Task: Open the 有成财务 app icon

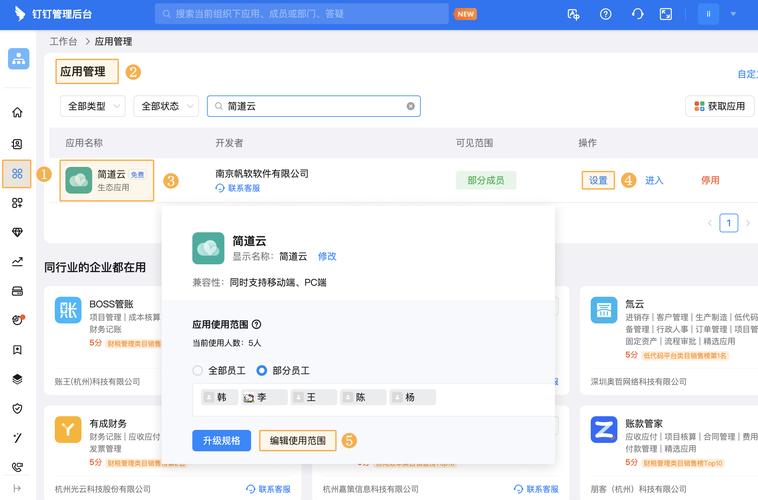Action: [68, 430]
